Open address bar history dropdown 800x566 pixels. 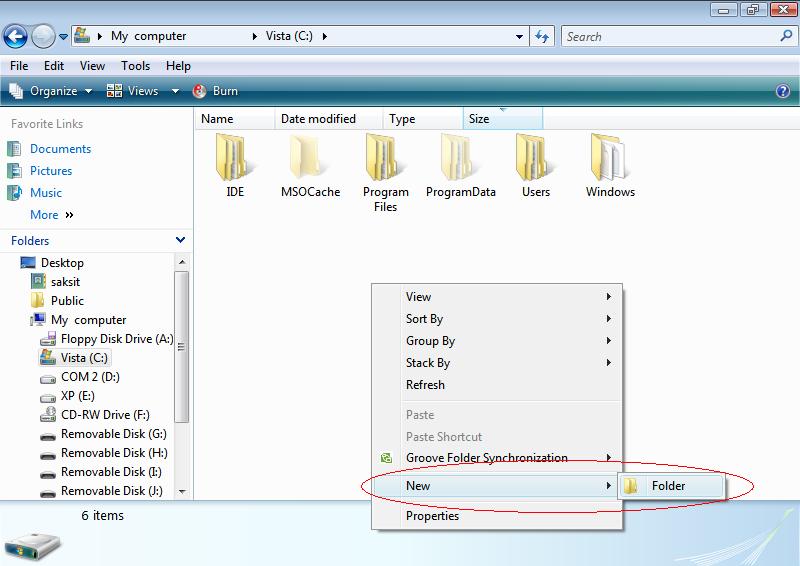pyautogui.click(x=519, y=36)
